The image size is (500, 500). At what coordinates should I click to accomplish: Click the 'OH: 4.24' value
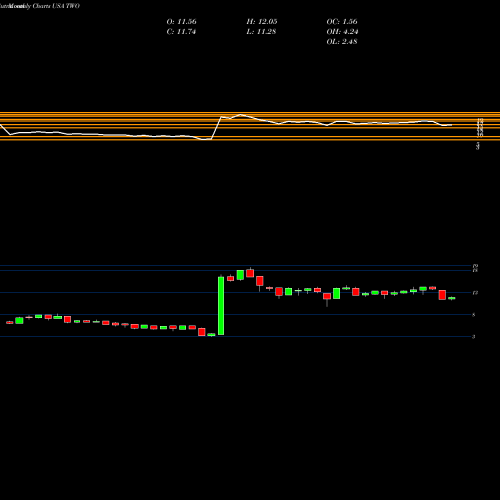click(x=342, y=32)
